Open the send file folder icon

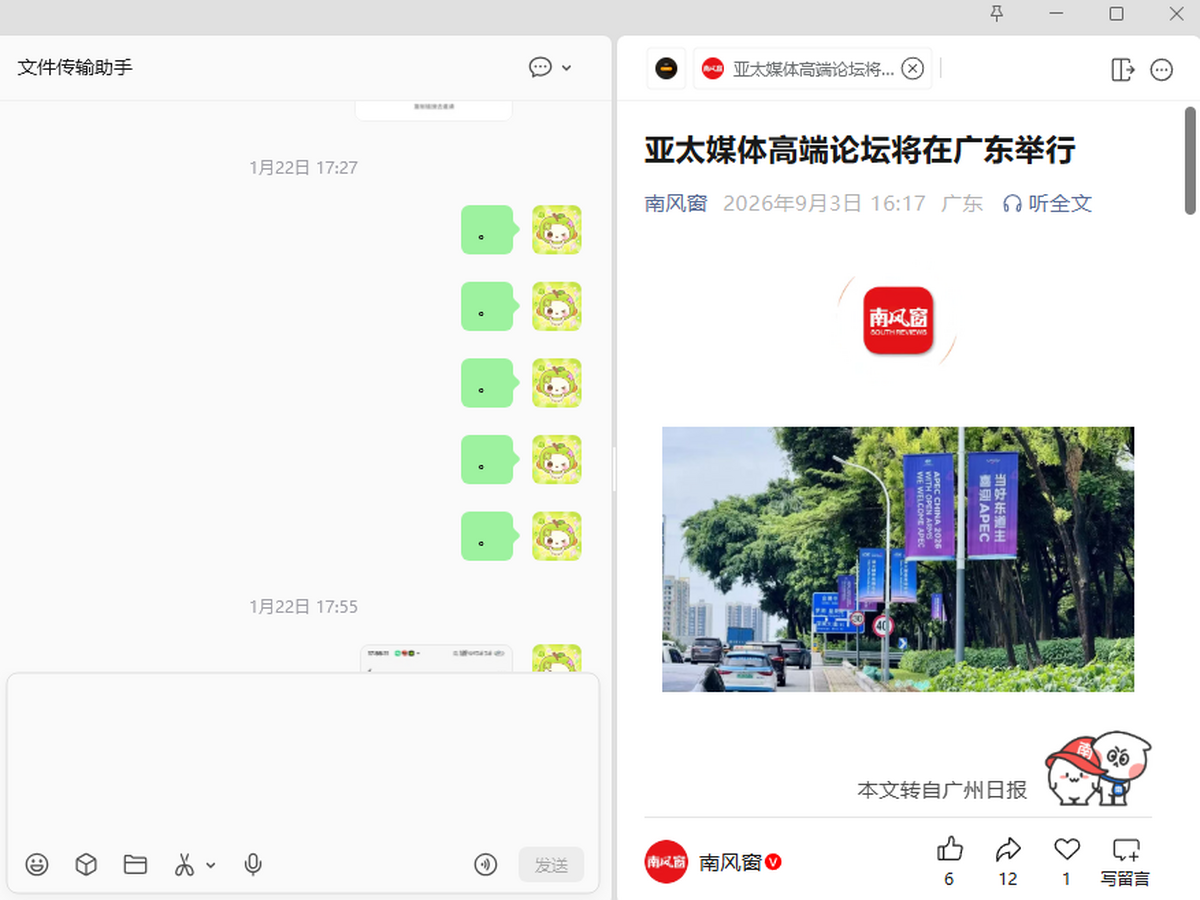pos(135,865)
